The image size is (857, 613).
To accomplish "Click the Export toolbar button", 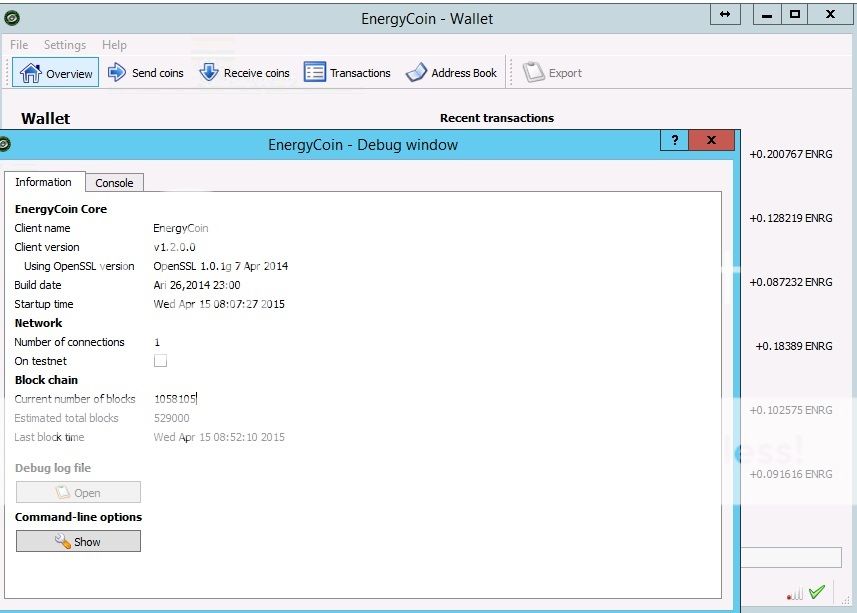I will (553, 73).
